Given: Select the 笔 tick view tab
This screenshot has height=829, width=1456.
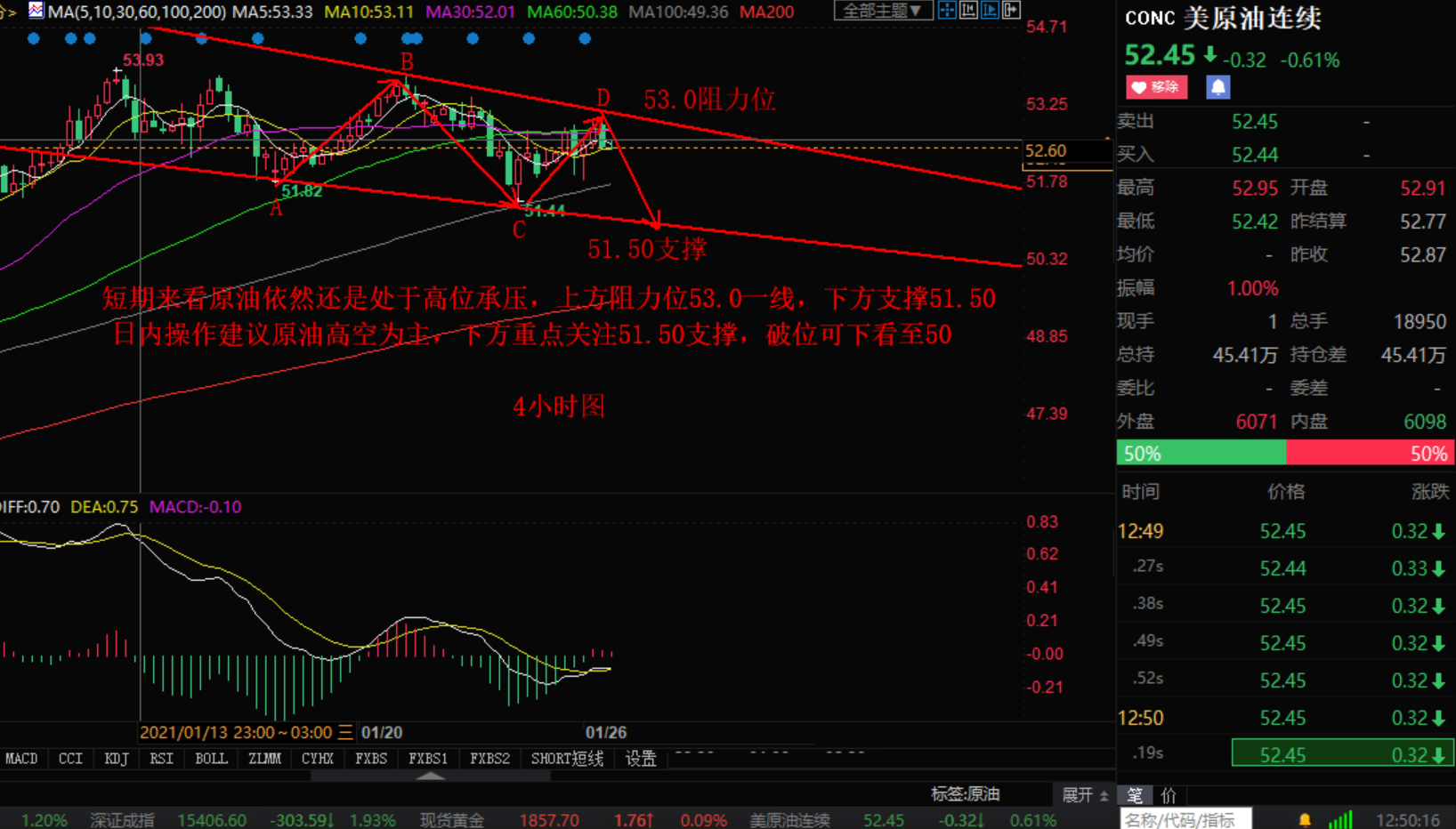Looking at the screenshot, I should click(1135, 795).
